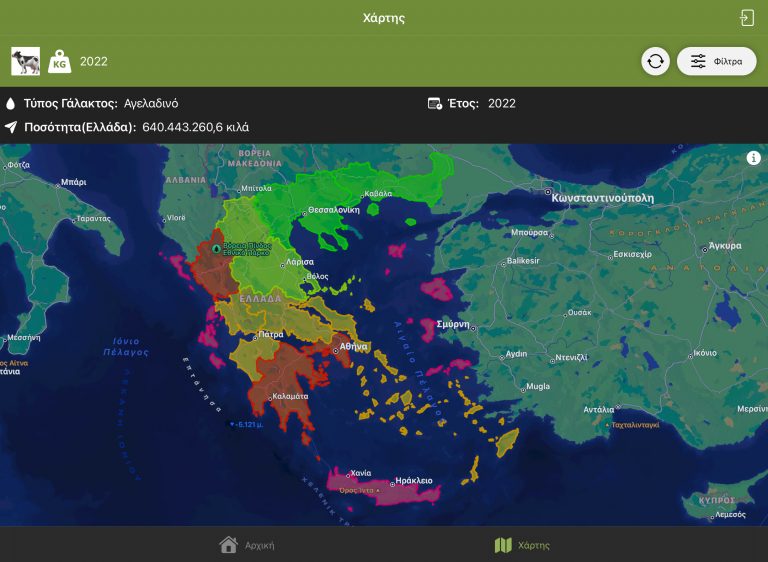This screenshot has height=562, width=768.
Task: Click the 640.443.260,6 κιλά quantity value
Action: [x=195, y=127]
